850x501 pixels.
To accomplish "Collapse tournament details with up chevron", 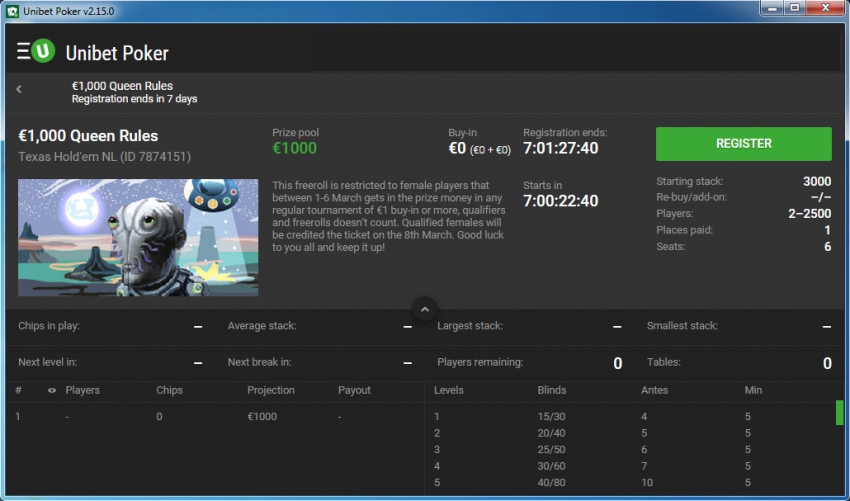I will (424, 309).
